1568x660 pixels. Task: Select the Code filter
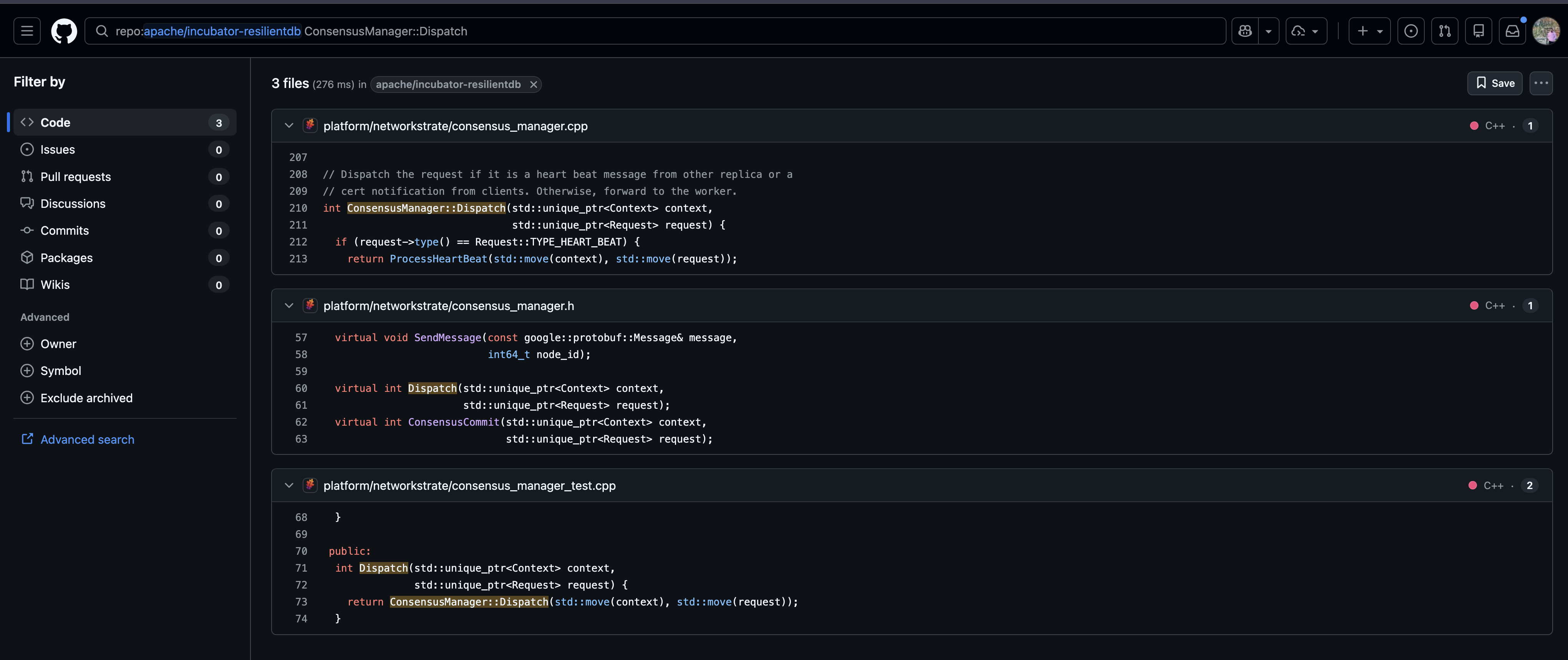[x=125, y=123]
